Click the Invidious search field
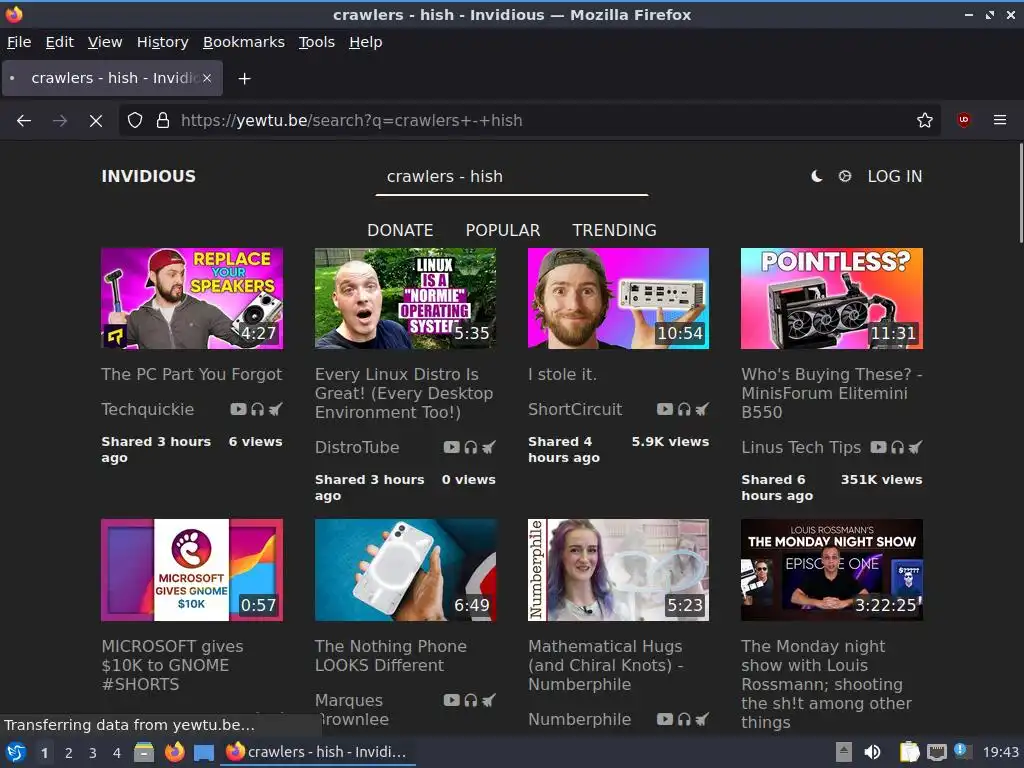The image size is (1024, 768). click(x=511, y=177)
